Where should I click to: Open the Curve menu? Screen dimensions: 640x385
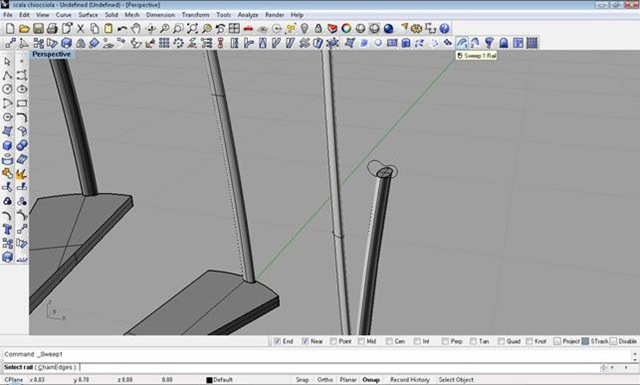tap(63, 15)
